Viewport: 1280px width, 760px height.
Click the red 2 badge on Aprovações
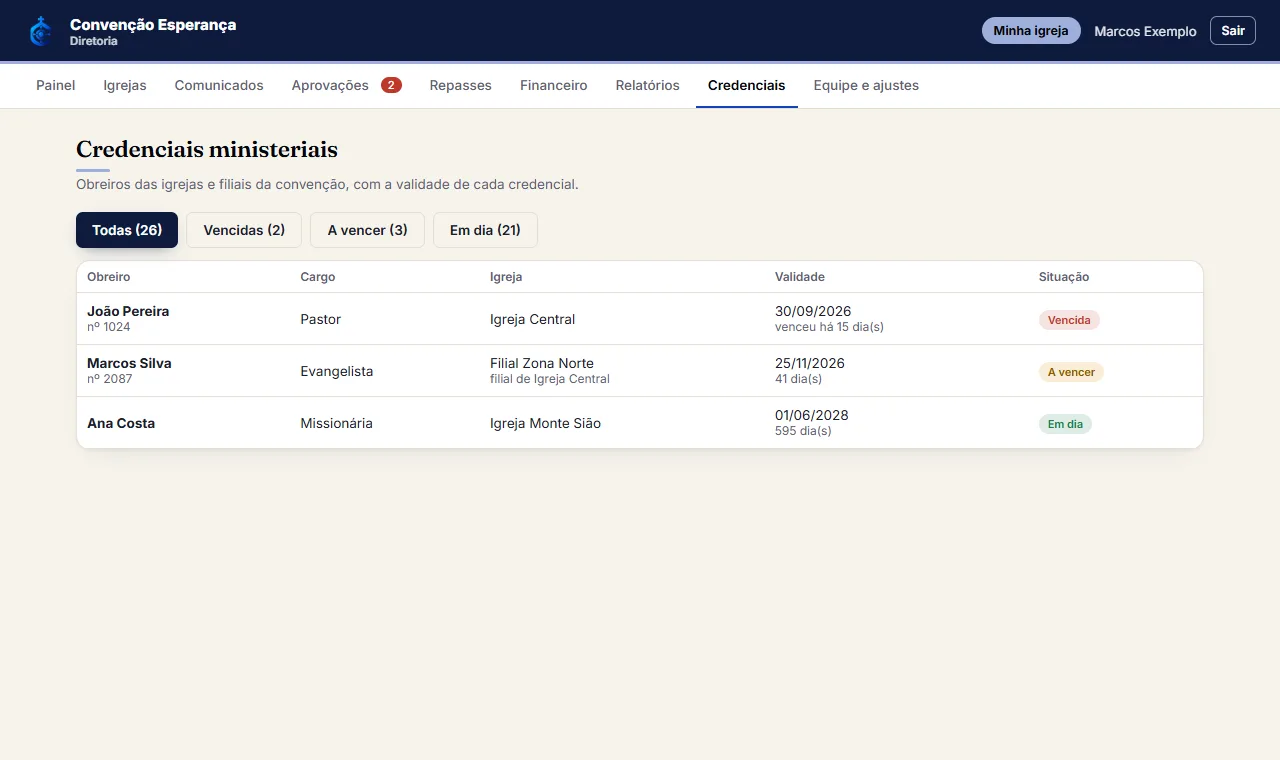click(x=391, y=85)
